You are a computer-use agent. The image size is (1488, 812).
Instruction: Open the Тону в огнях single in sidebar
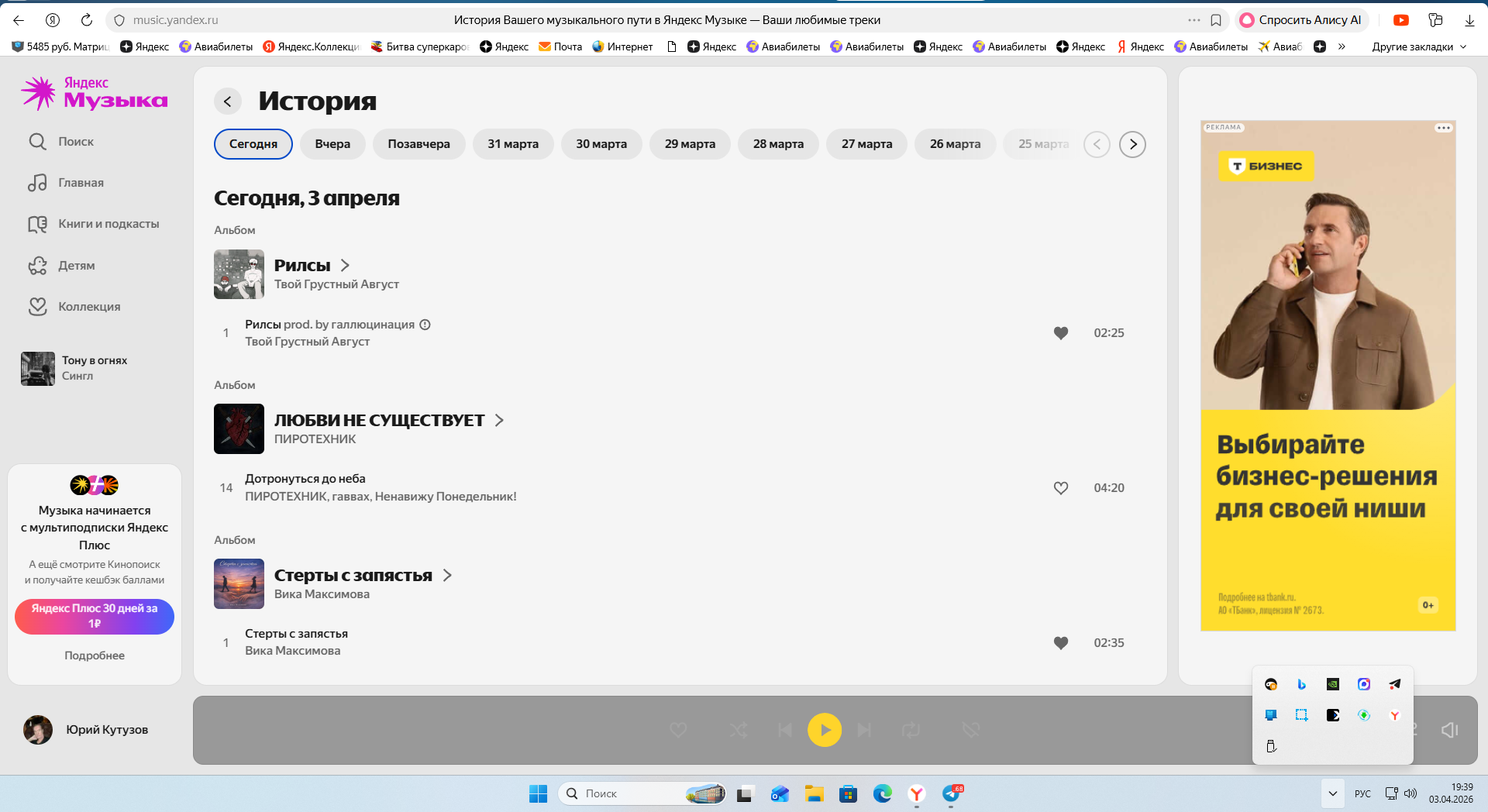click(x=74, y=368)
